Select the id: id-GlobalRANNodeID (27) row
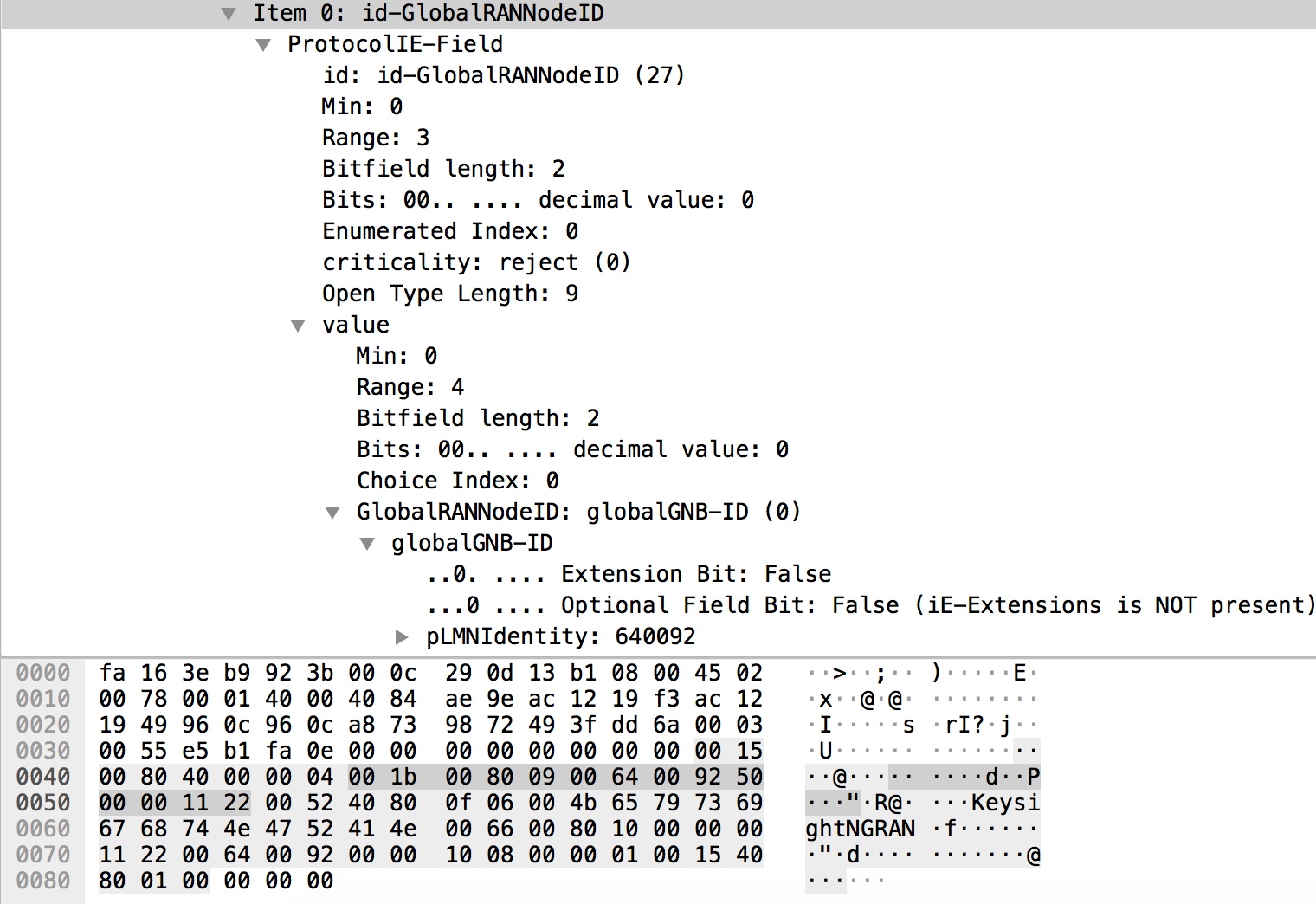This screenshot has width=1316, height=904. click(x=504, y=75)
